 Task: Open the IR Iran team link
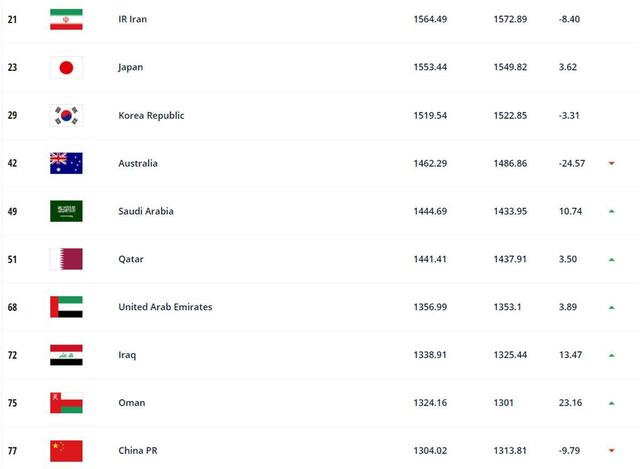(134, 19)
